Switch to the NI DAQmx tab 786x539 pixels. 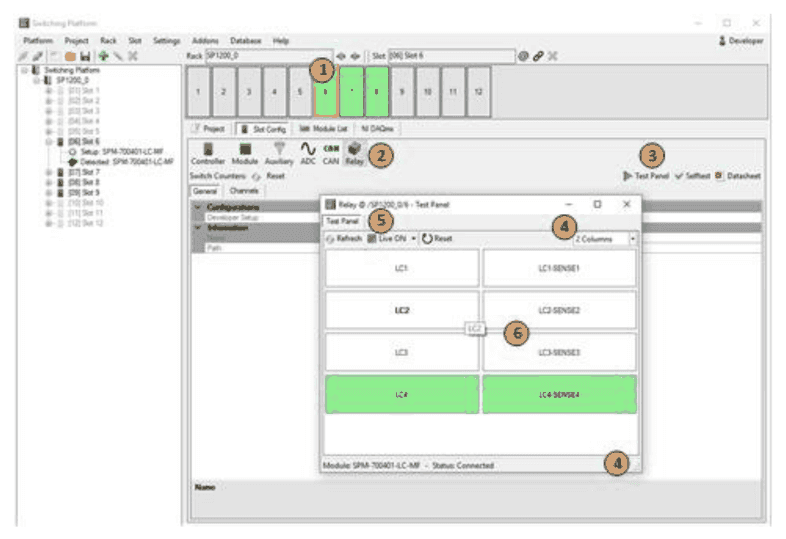(377, 129)
